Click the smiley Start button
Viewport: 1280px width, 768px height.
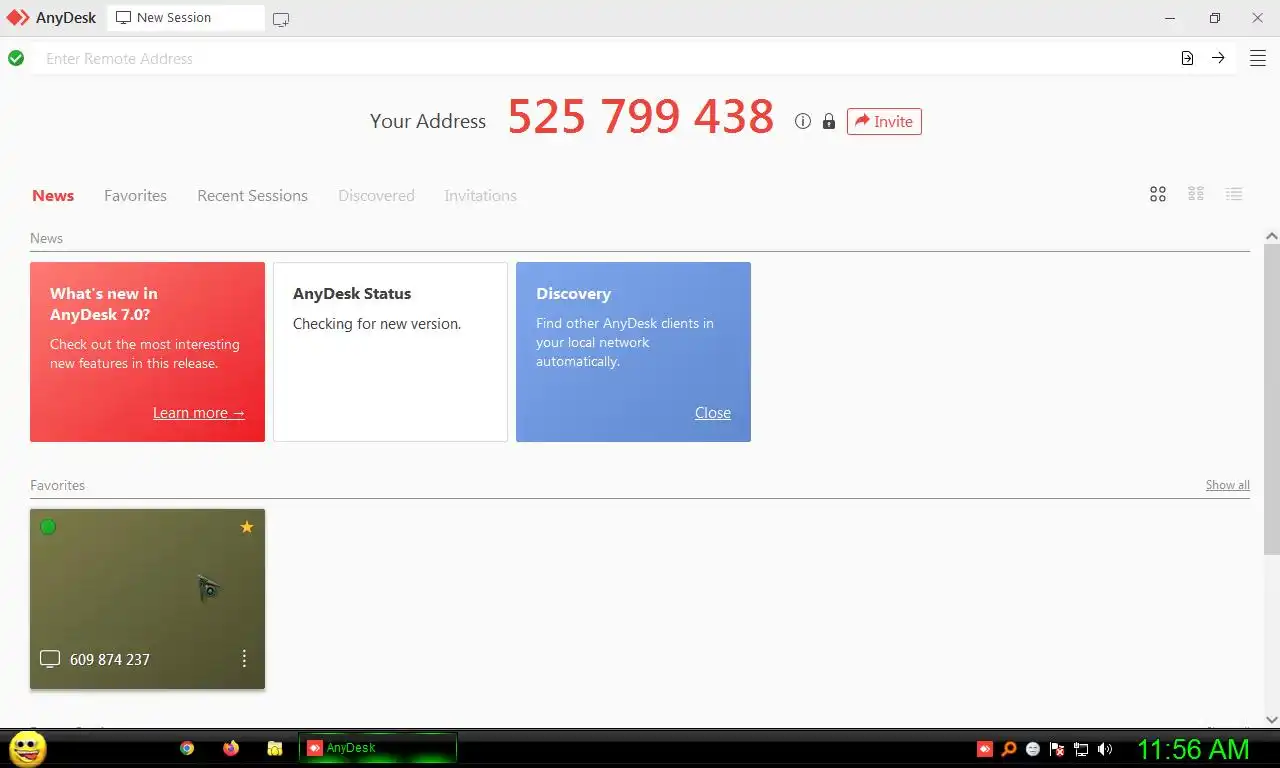coord(28,748)
